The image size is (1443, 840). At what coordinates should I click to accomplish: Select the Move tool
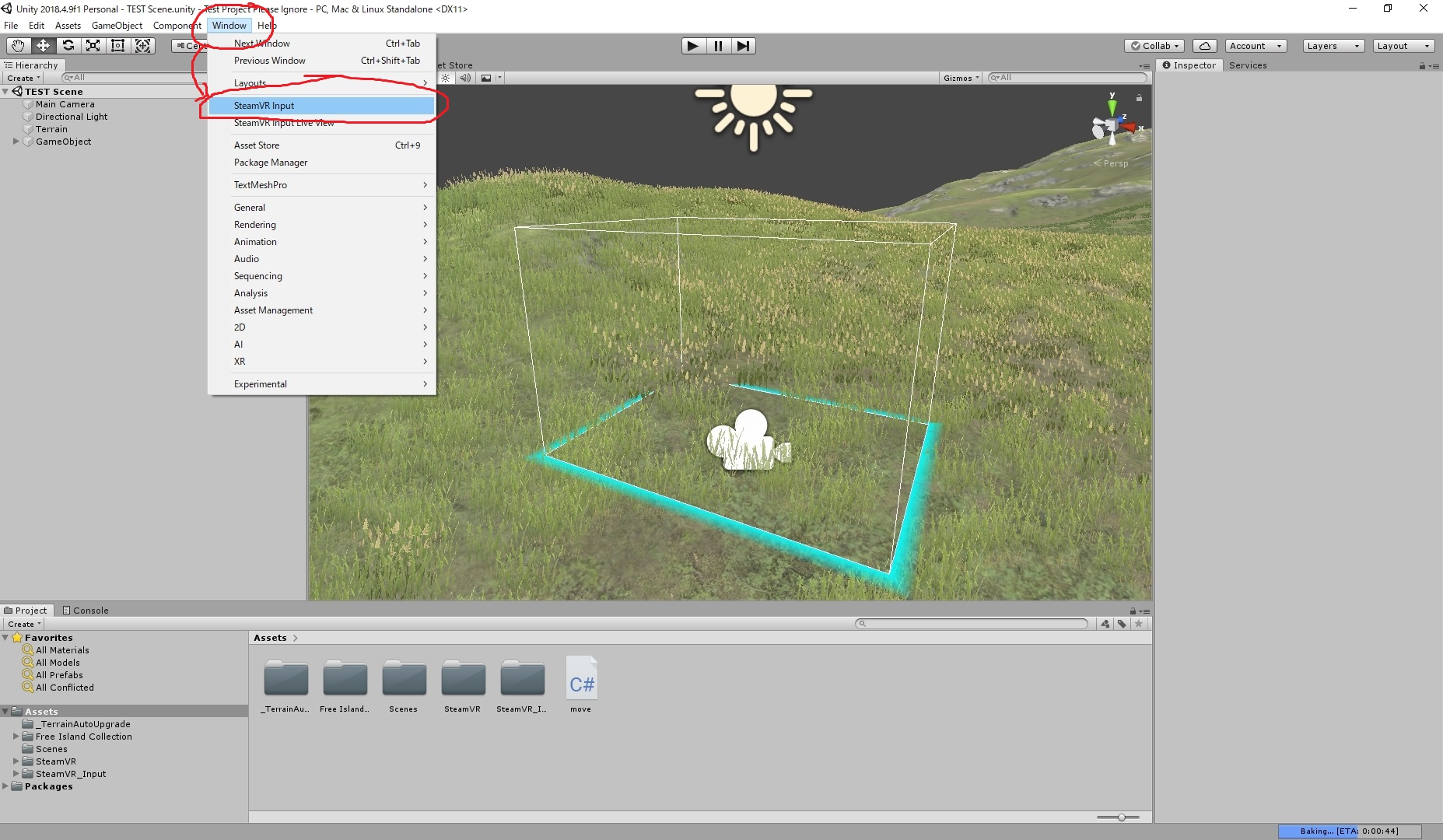point(43,46)
